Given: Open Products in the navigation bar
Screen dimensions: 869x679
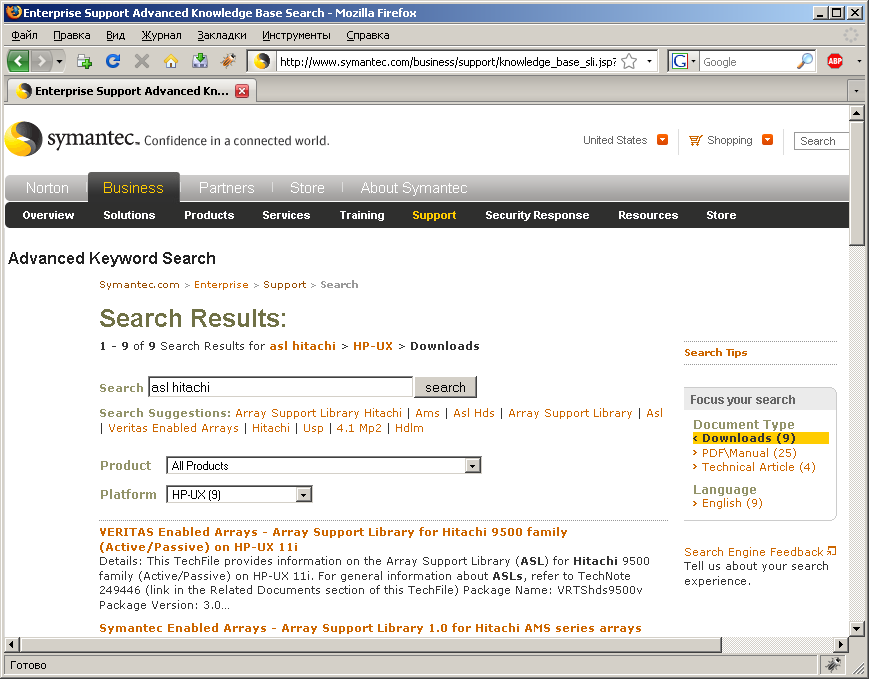Looking at the screenshot, I should point(209,215).
